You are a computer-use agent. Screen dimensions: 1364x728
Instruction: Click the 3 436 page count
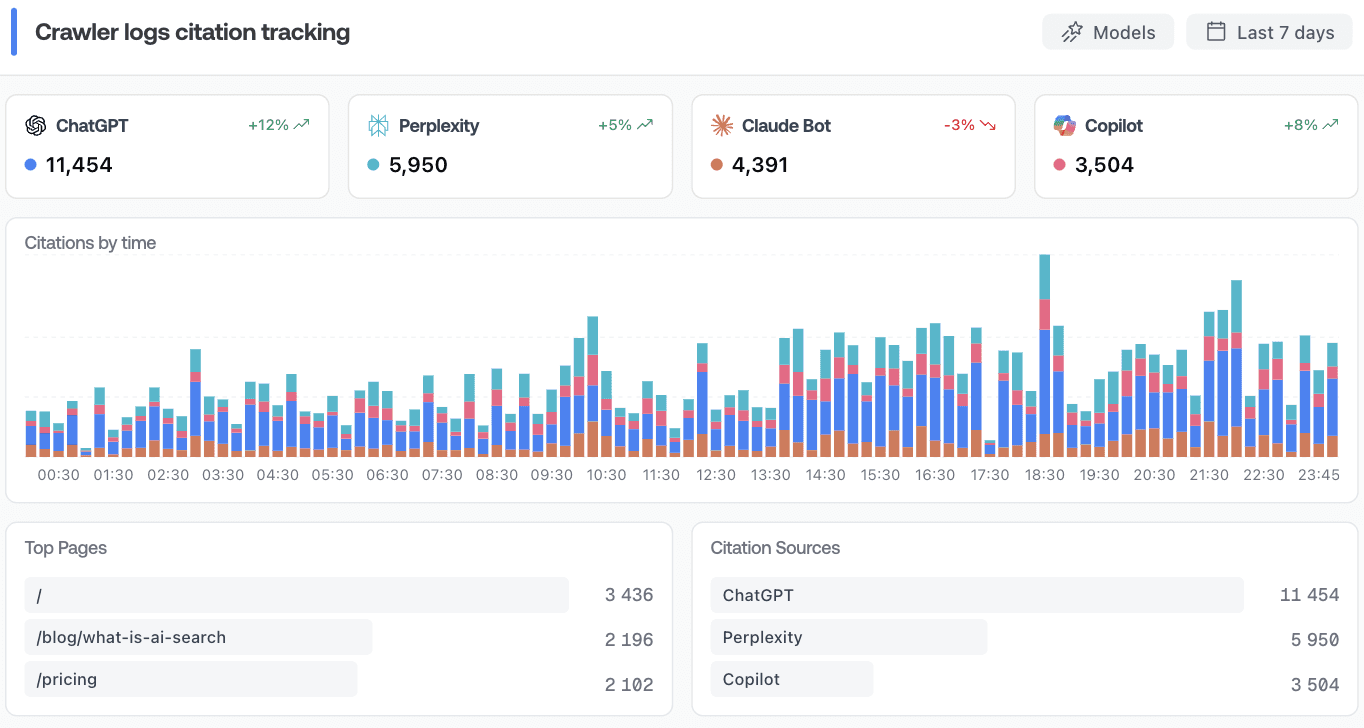pyautogui.click(x=629, y=595)
